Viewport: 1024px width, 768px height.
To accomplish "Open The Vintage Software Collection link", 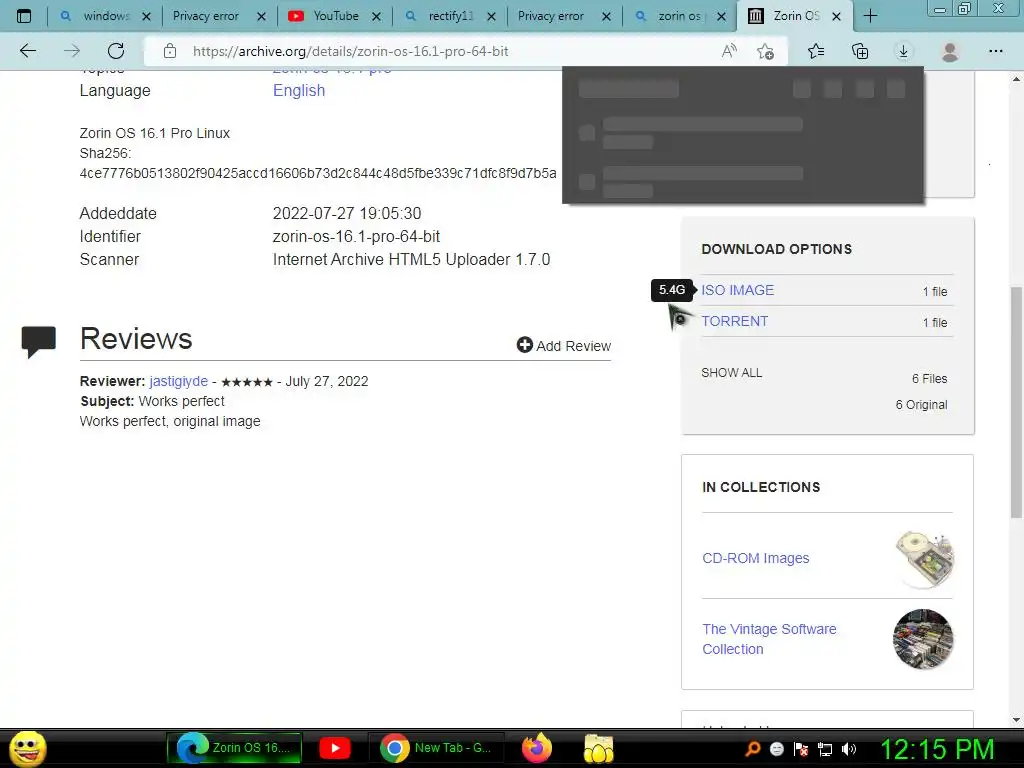I will (x=769, y=639).
